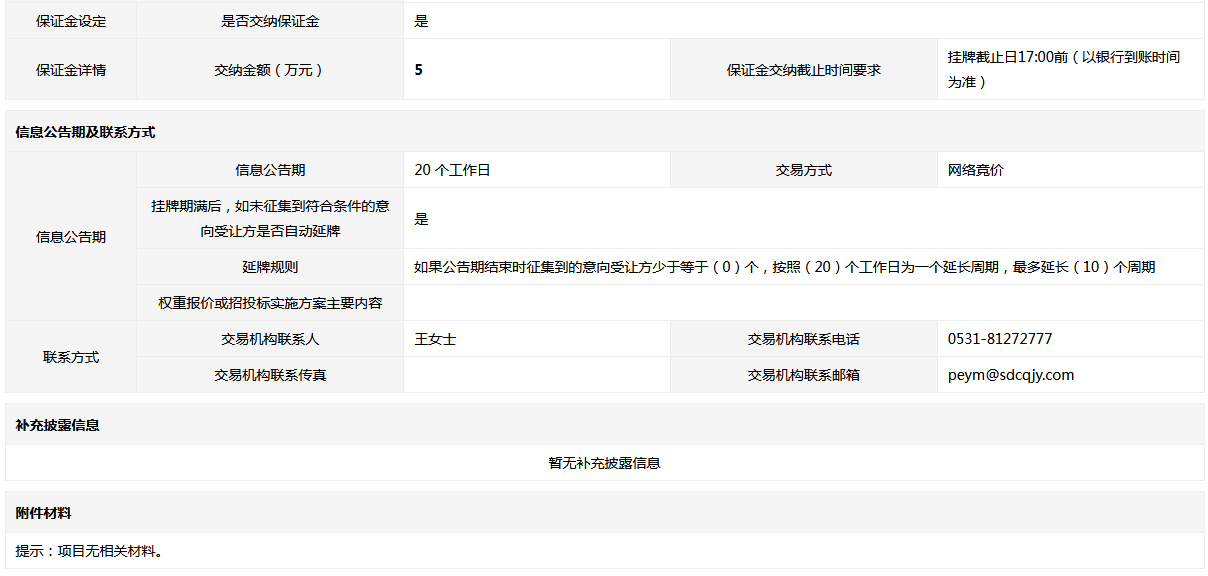Click the extension rule description text

[x=784, y=267]
